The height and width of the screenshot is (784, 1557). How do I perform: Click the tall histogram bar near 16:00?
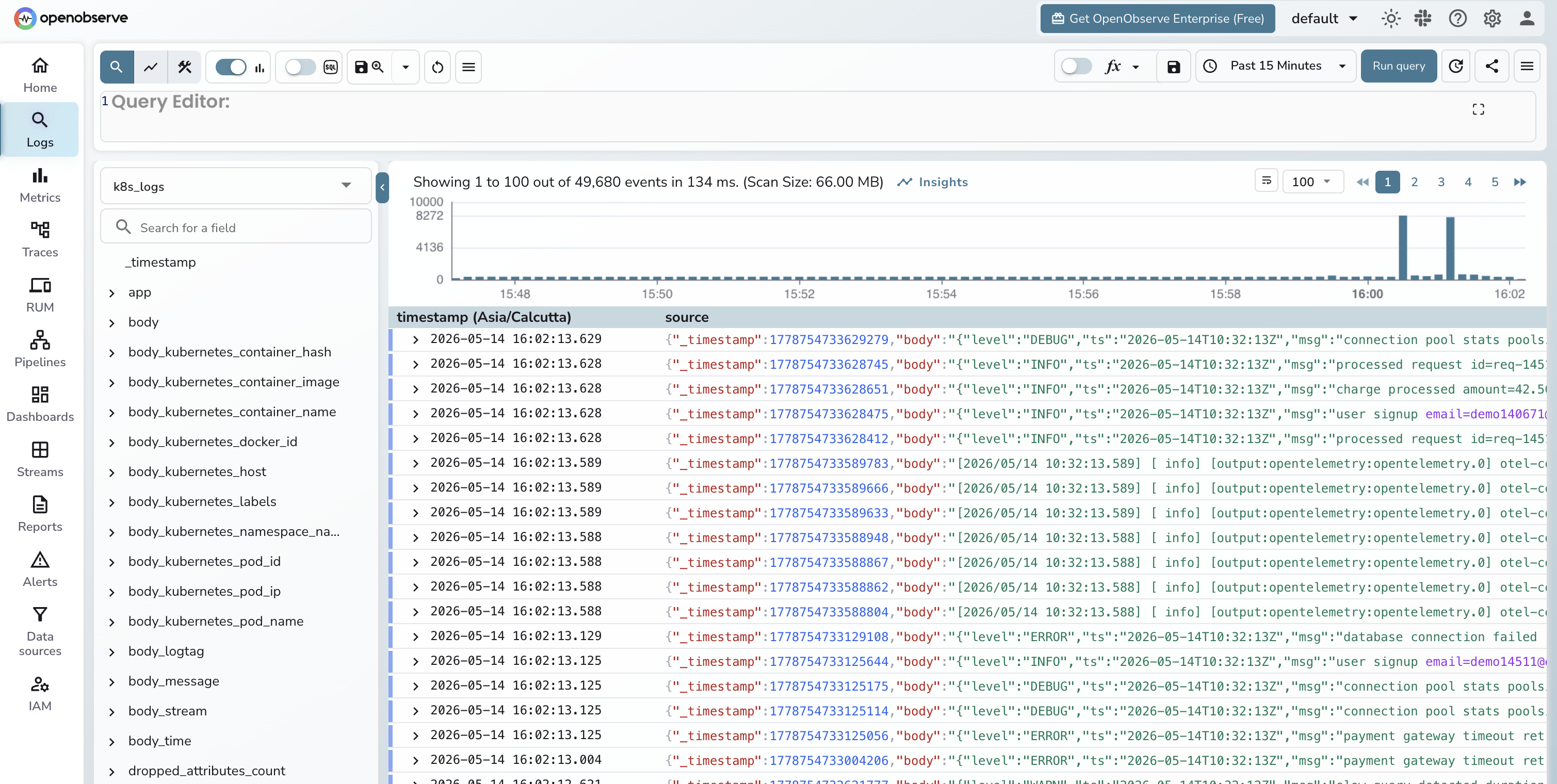pyautogui.click(x=1403, y=247)
